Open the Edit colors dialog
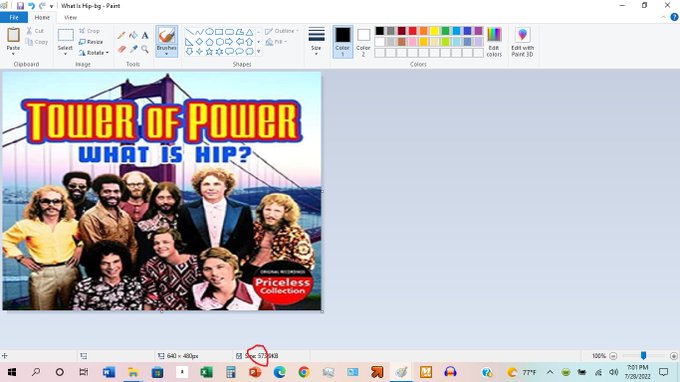The image size is (680, 382). (x=494, y=42)
